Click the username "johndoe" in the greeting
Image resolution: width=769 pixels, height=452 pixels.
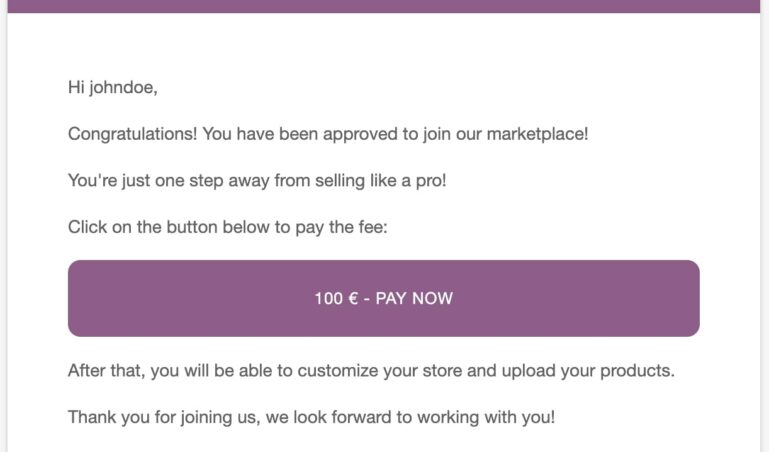123,87
